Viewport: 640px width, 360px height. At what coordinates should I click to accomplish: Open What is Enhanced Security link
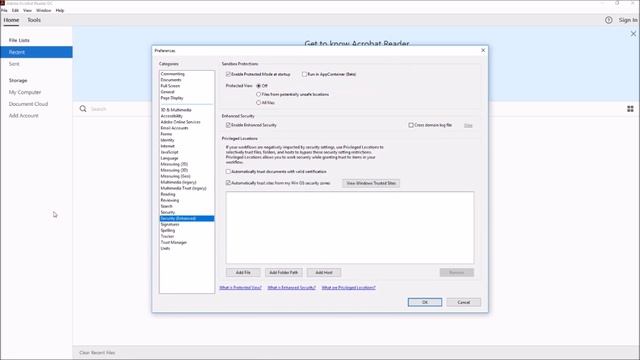click(291, 288)
